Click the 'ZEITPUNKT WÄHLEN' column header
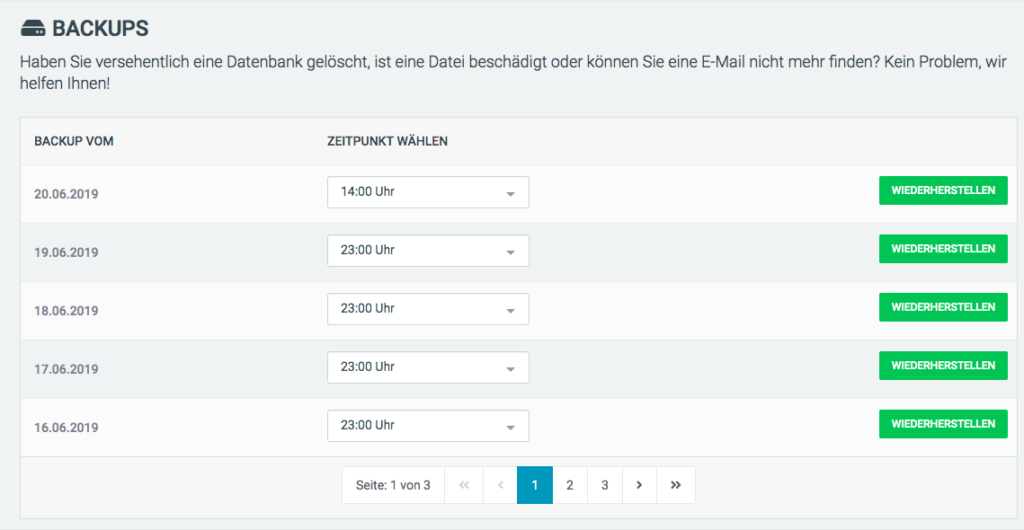The image size is (1024, 530). point(387,141)
